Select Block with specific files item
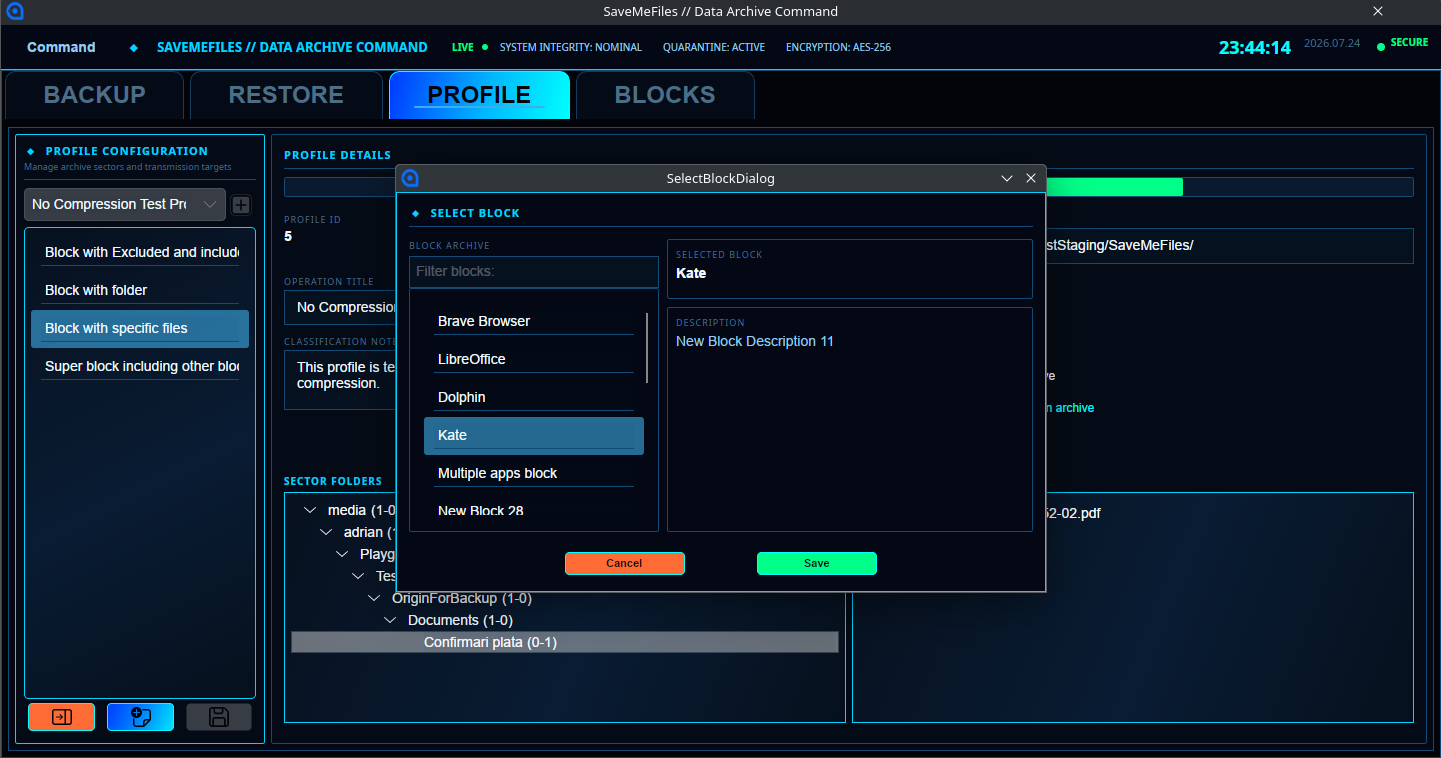Viewport: 1441px width, 758px height. click(x=140, y=328)
